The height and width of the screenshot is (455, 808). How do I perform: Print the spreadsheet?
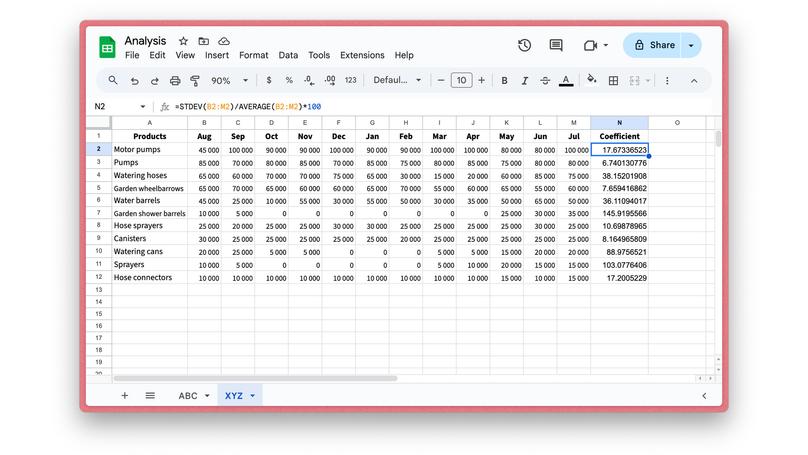point(175,81)
